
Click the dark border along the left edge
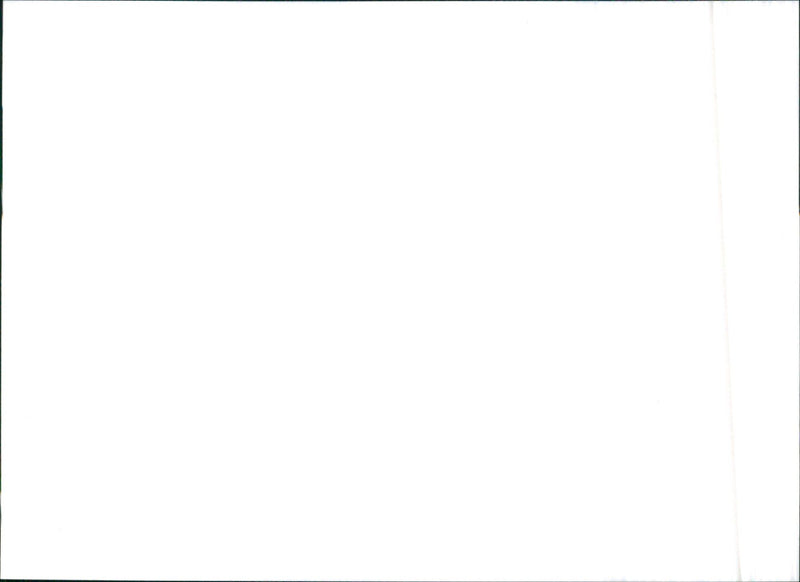1,291
